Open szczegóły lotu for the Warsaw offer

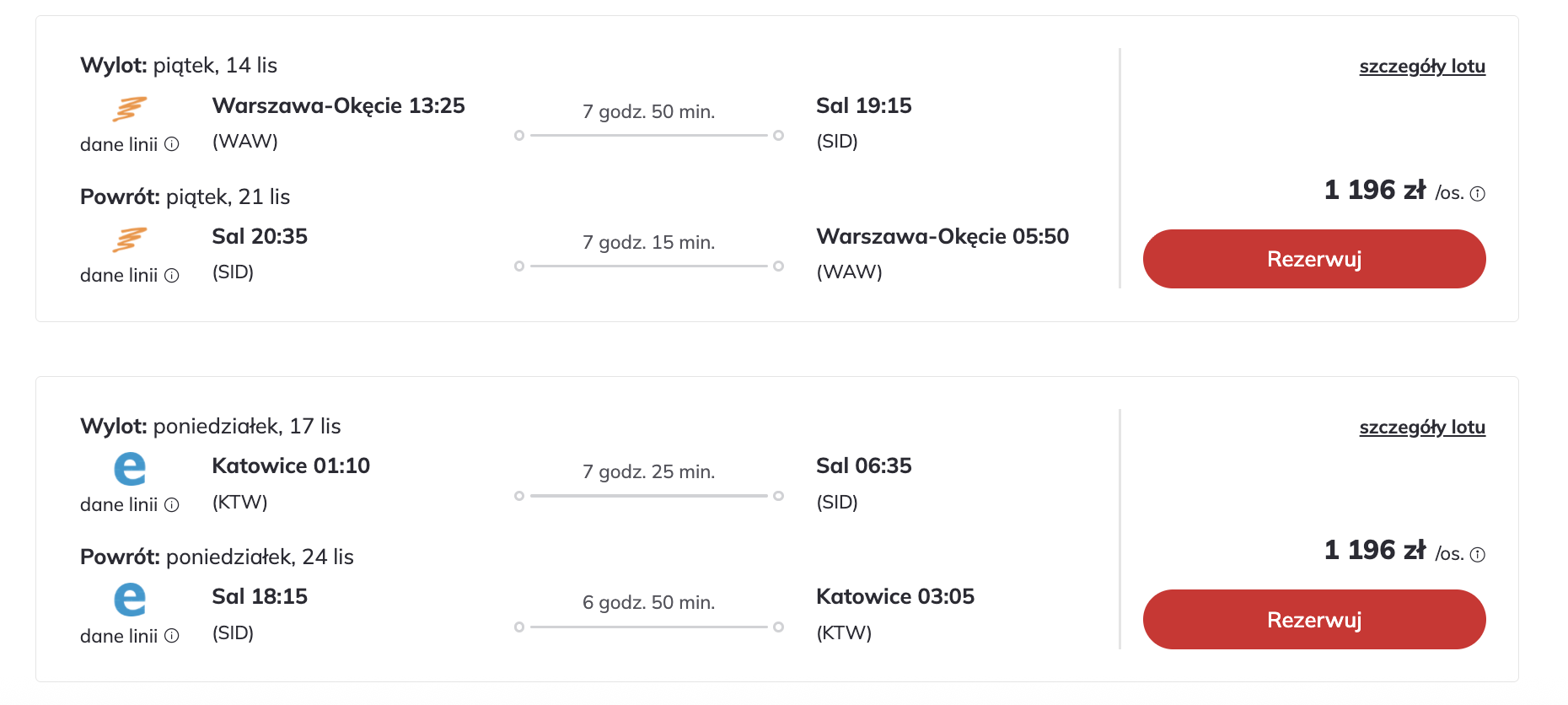click(1423, 66)
